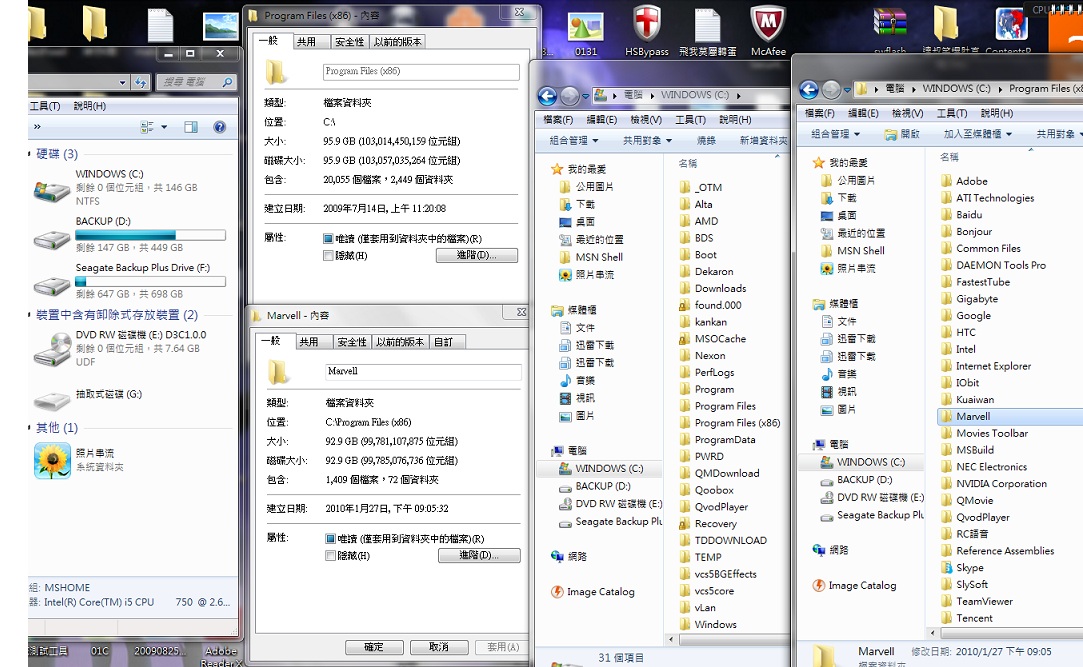Click the forward arrow in Program Files (x86) explorer
Image resolution: width=1083 pixels, height=667 pixels.
[x=831, y=90]
